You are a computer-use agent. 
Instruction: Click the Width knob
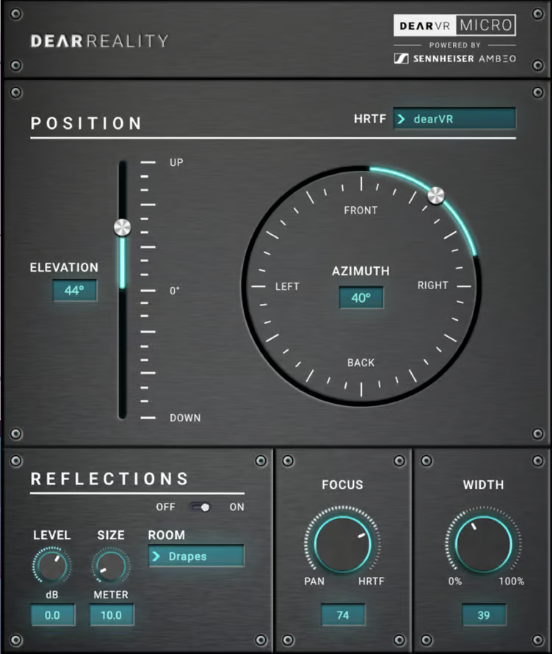coord(483,544)
